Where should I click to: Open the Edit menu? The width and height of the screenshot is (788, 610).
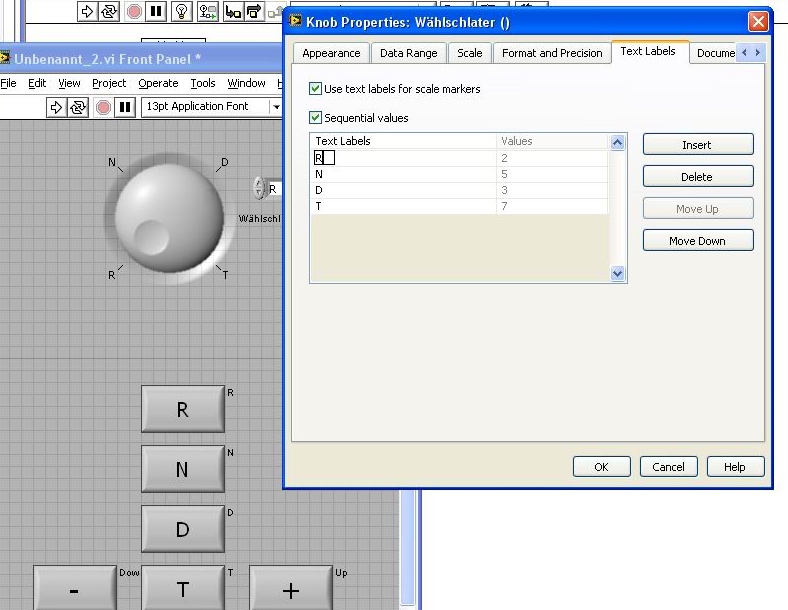(x=37, y=83)
